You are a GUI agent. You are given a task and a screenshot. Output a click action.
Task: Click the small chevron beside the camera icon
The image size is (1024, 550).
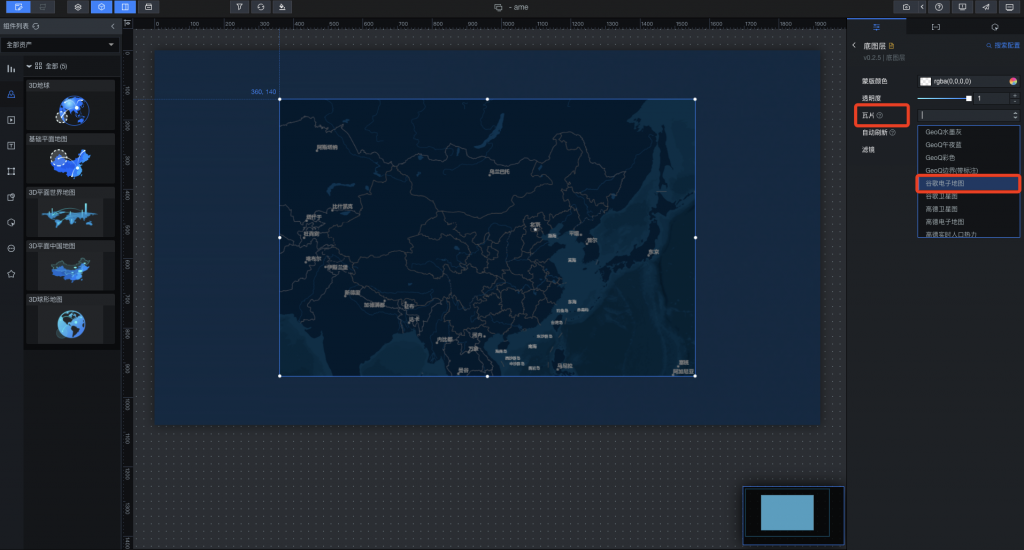tap(922, 7)
